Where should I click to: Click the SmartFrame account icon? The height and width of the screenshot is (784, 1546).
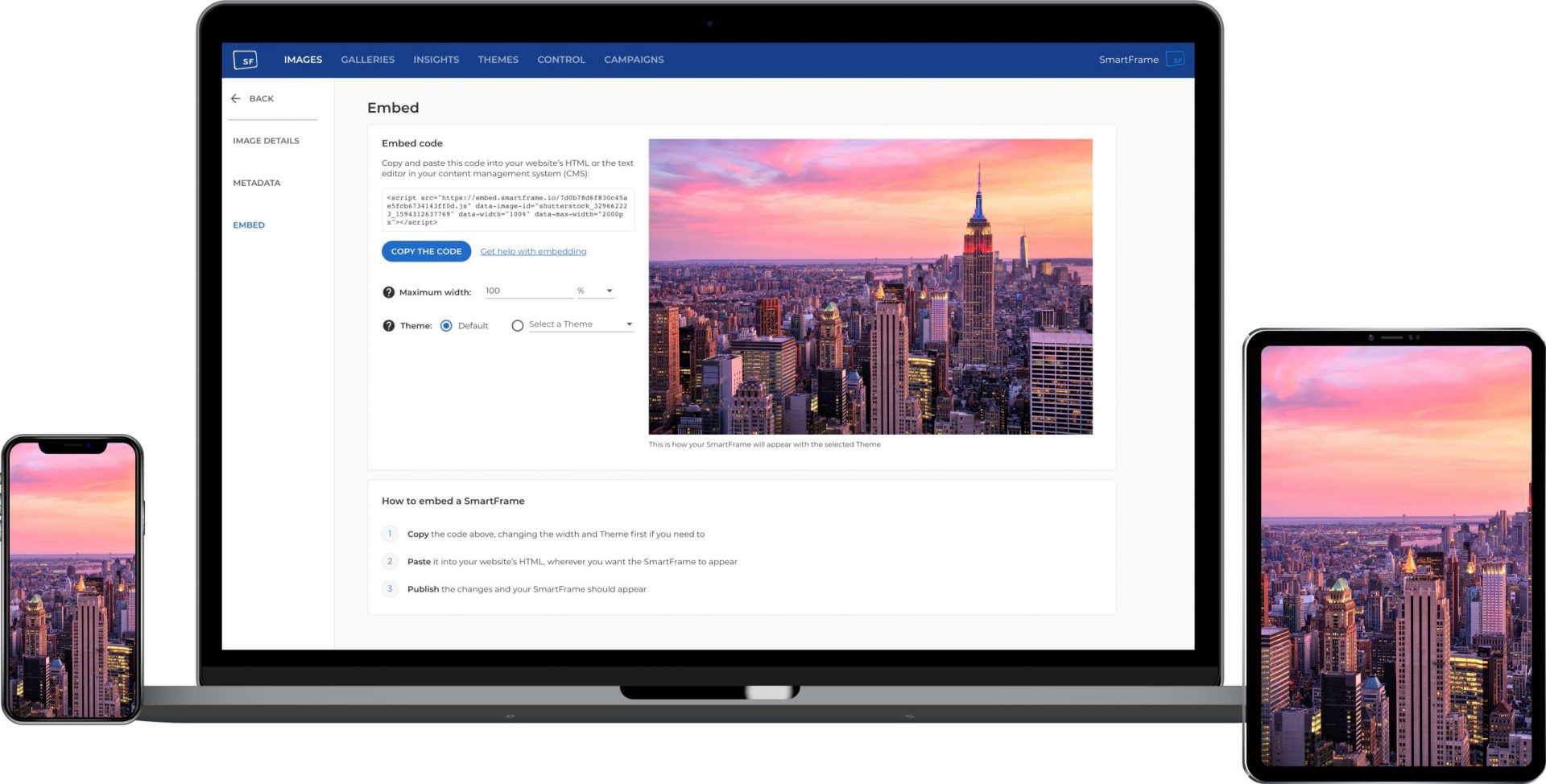click(1176, 60)
